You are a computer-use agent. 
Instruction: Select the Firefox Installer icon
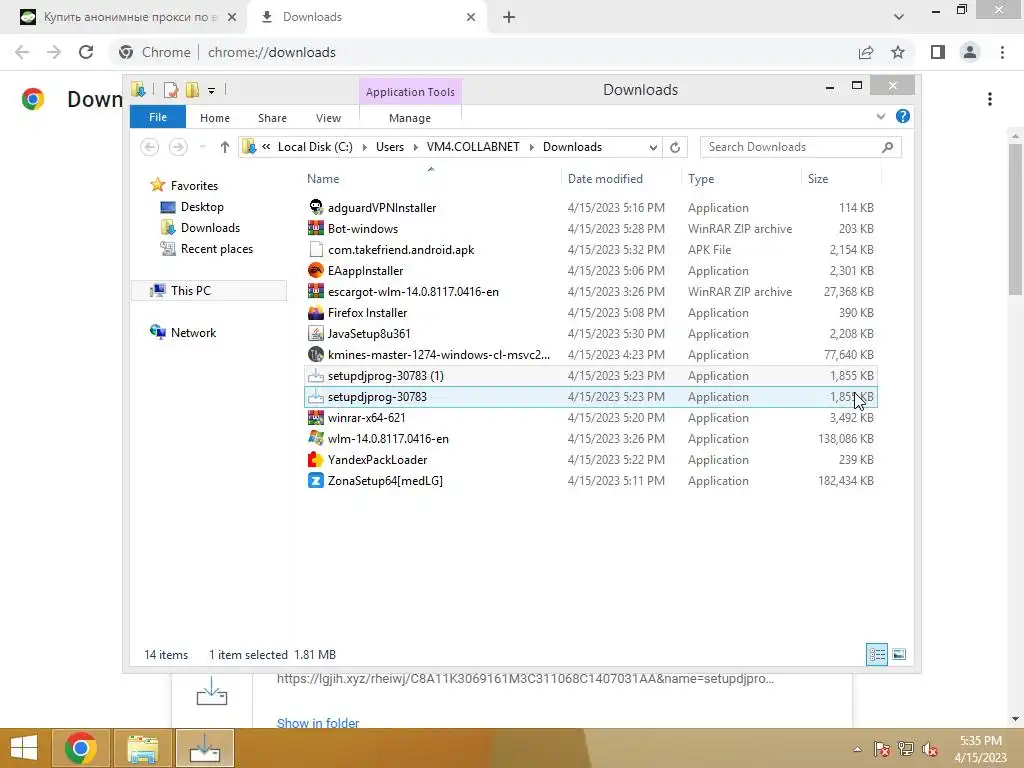[x=316, y=313]
